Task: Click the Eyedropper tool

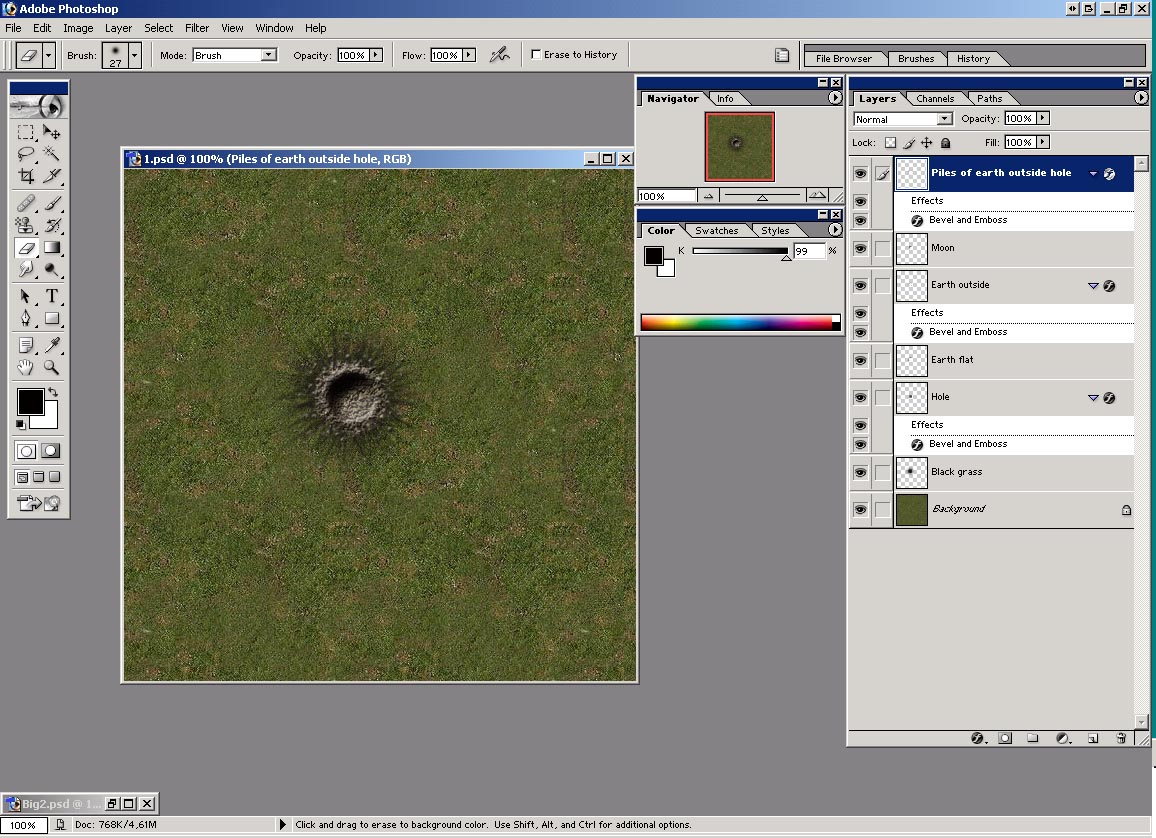Action: (52, 344)
